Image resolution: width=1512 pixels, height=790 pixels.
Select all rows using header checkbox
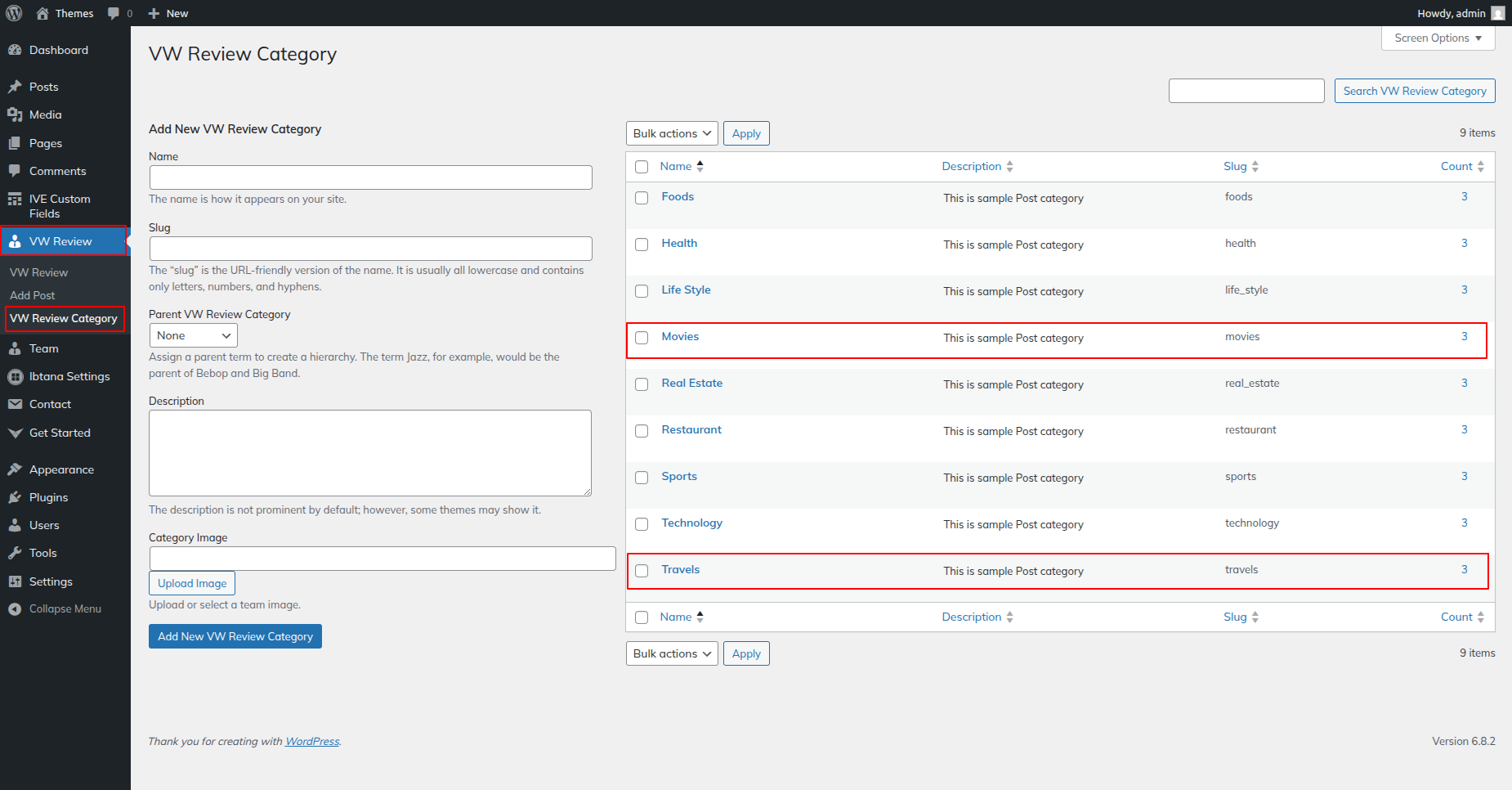[x=642, y=167]
